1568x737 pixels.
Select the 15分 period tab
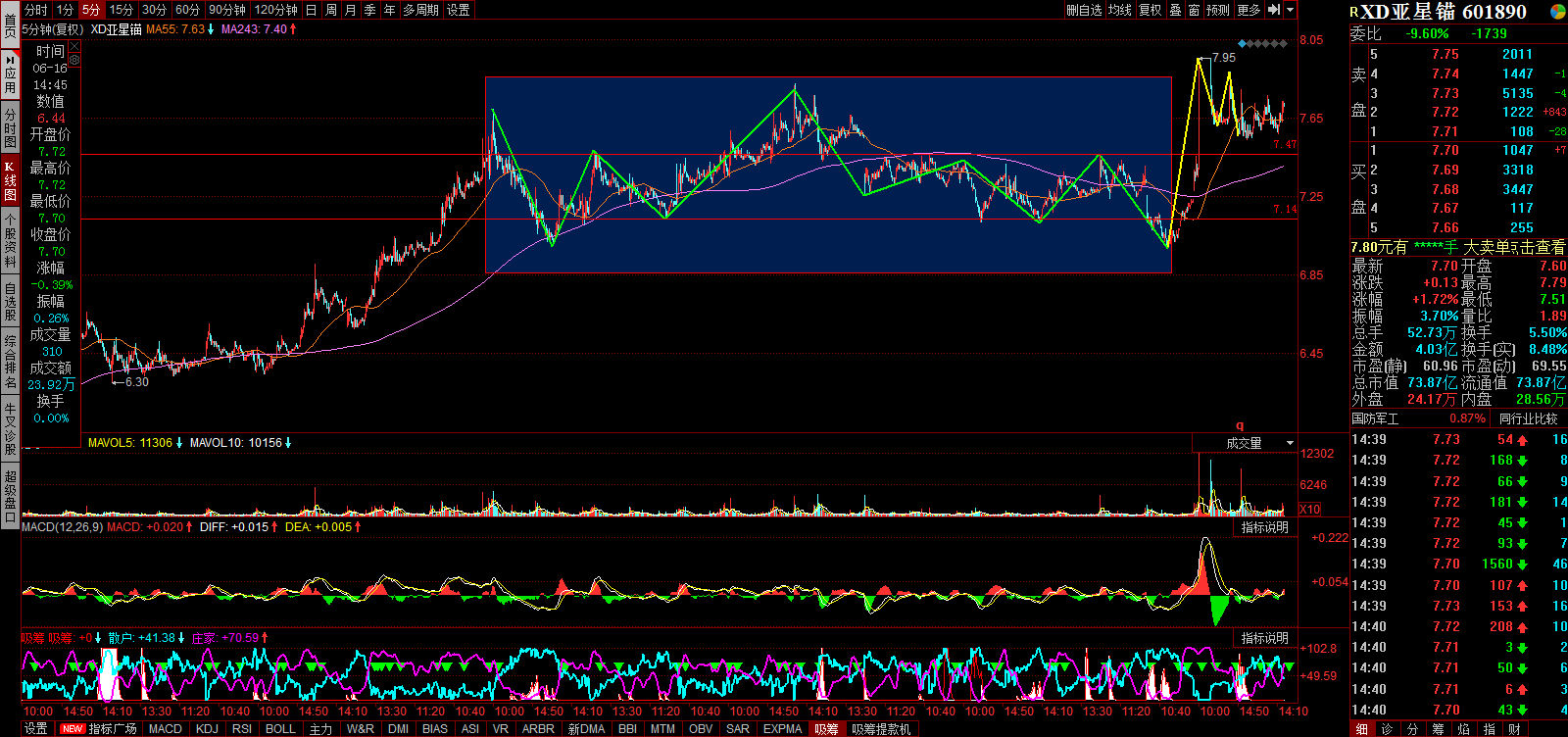click(122, 10)
